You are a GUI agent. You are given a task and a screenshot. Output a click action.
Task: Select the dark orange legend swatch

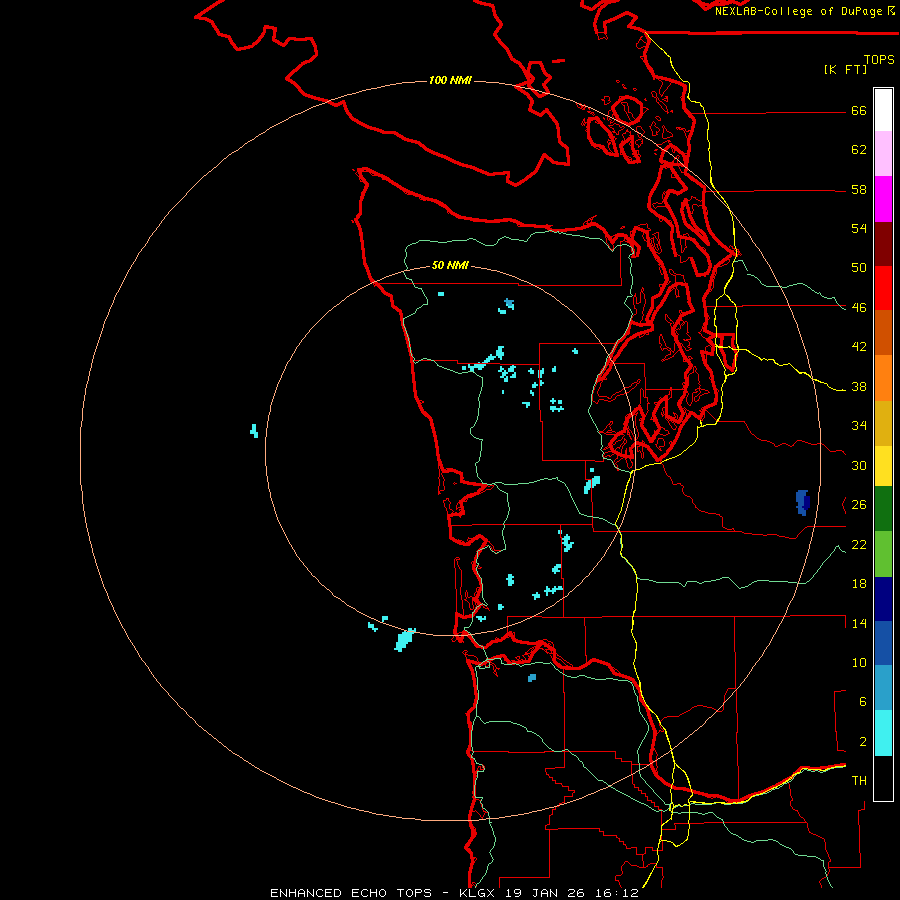pyautogui.click(x=883, y=332)
